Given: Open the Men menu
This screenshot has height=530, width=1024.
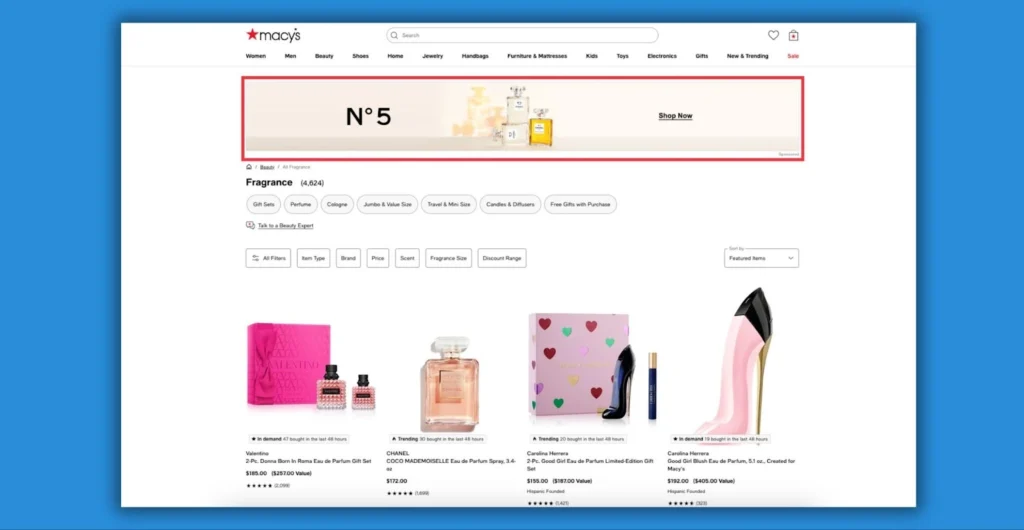Looking at the screenshot, I should (290, 56).
